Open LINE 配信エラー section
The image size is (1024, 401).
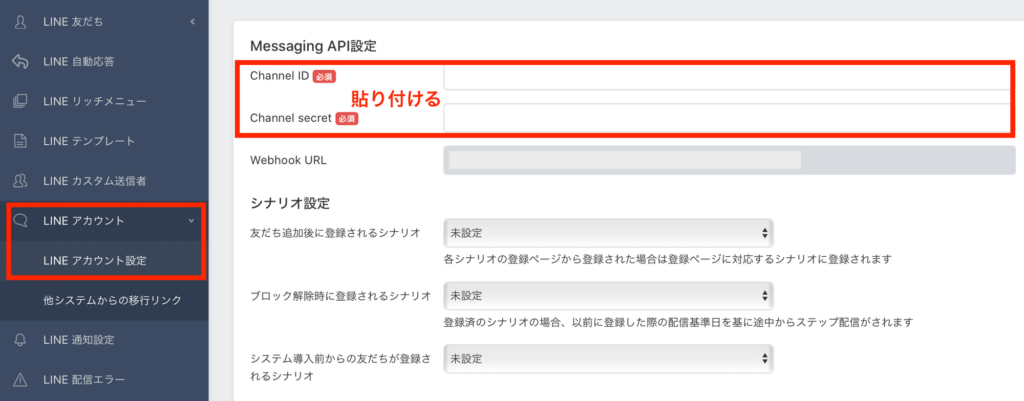[x=104, y=379]
